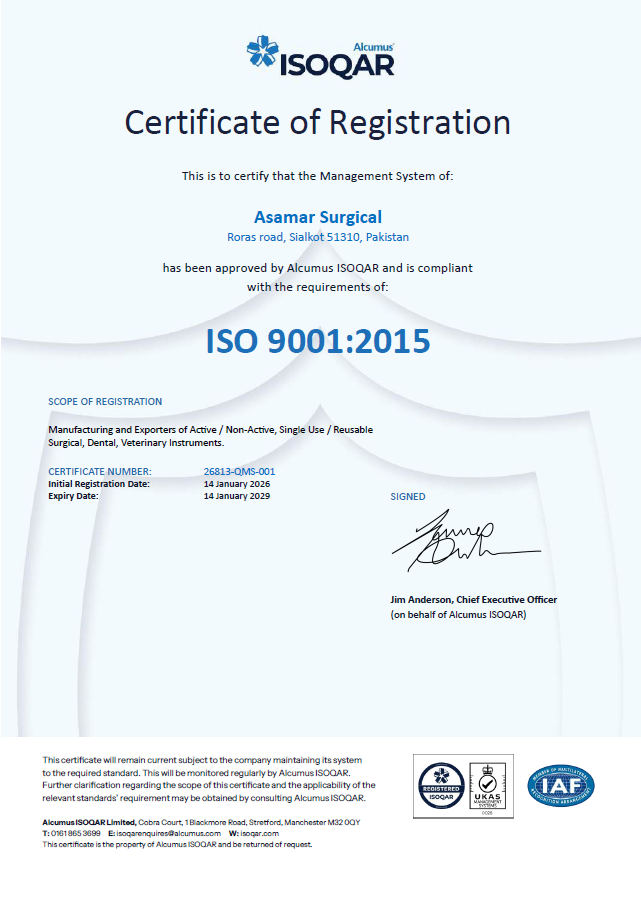Select the 14 January 2026 registration date
Viewport: 641px width, 900px height.
pyautogui.click(x=236, y=484)
